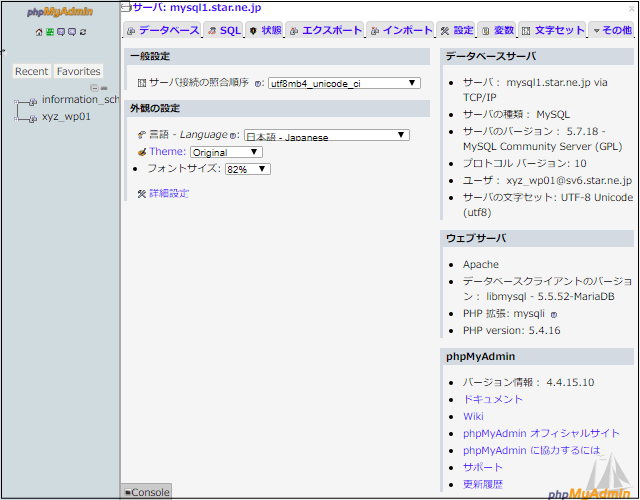
Task: Switch to the データベース tab
Action: click(x=162, y=30)
